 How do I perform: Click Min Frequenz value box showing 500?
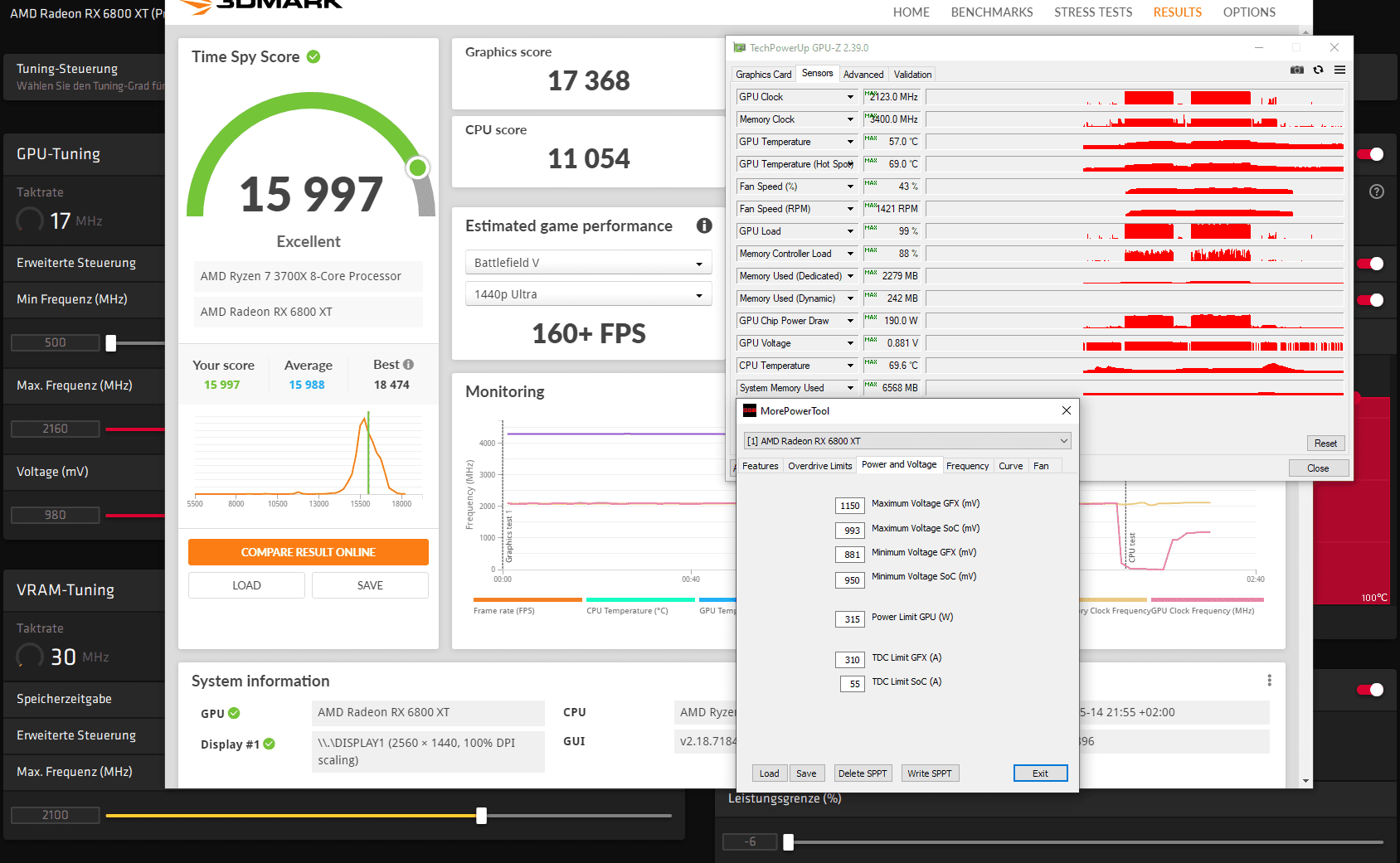(x=55, y=342)
